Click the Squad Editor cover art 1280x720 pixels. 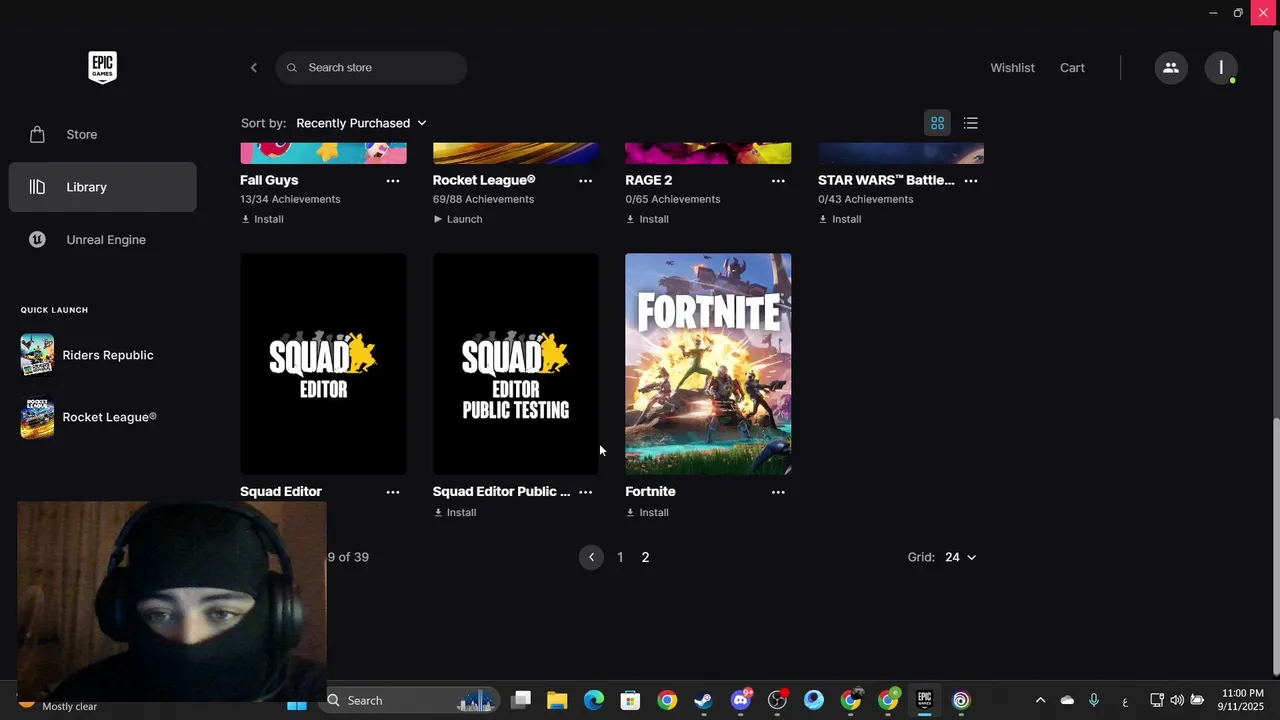click(323, 364)
